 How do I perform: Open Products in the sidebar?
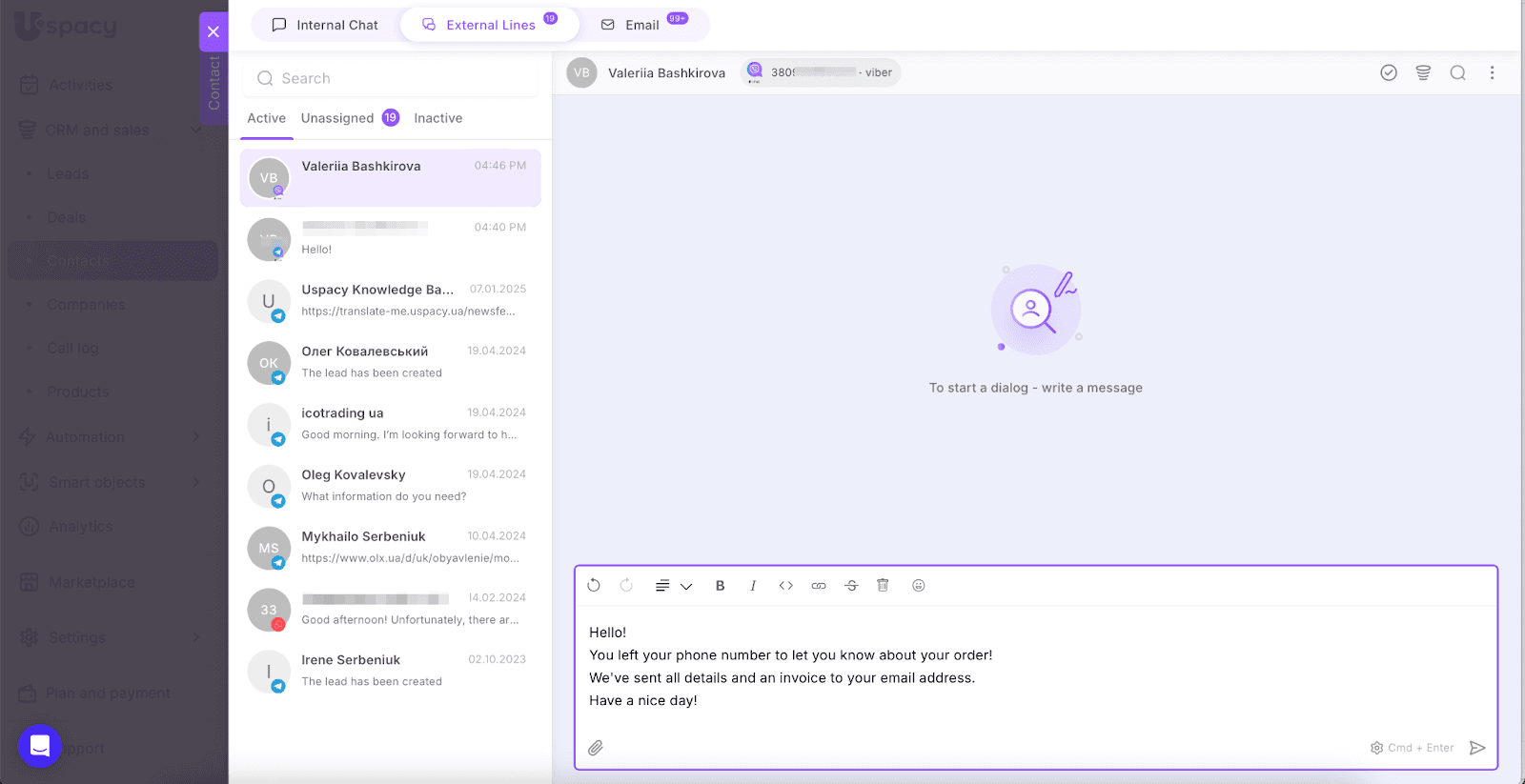[x=78, y=392]
